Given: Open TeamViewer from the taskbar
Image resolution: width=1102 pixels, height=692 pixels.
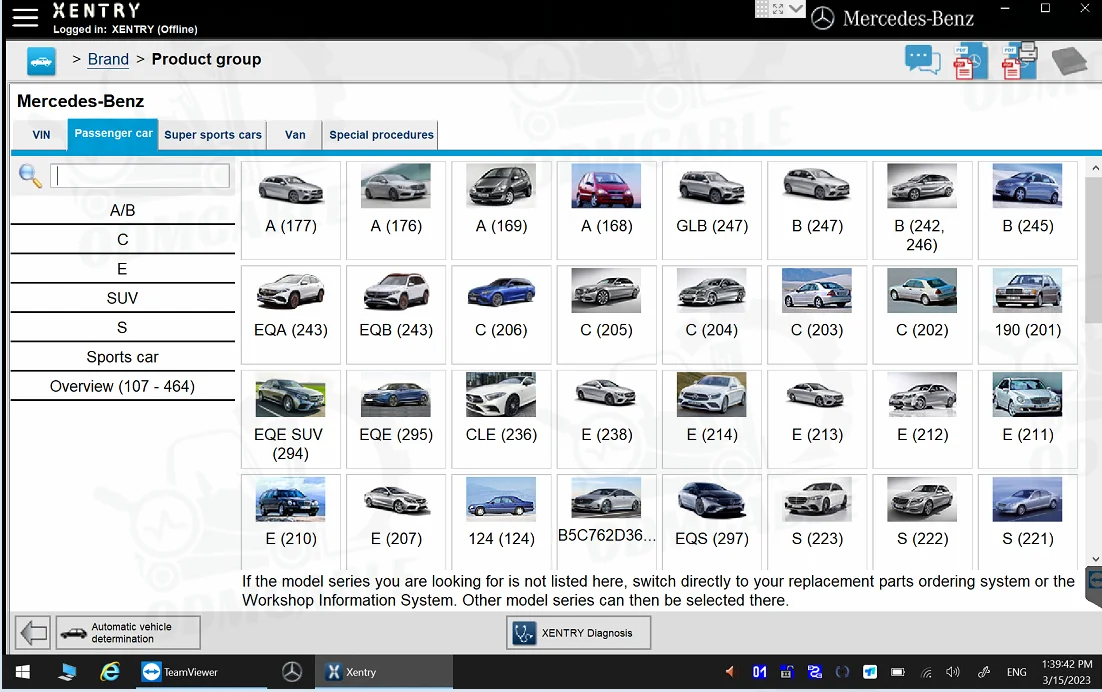Looking at the screenshot, I should pos(181,672).
